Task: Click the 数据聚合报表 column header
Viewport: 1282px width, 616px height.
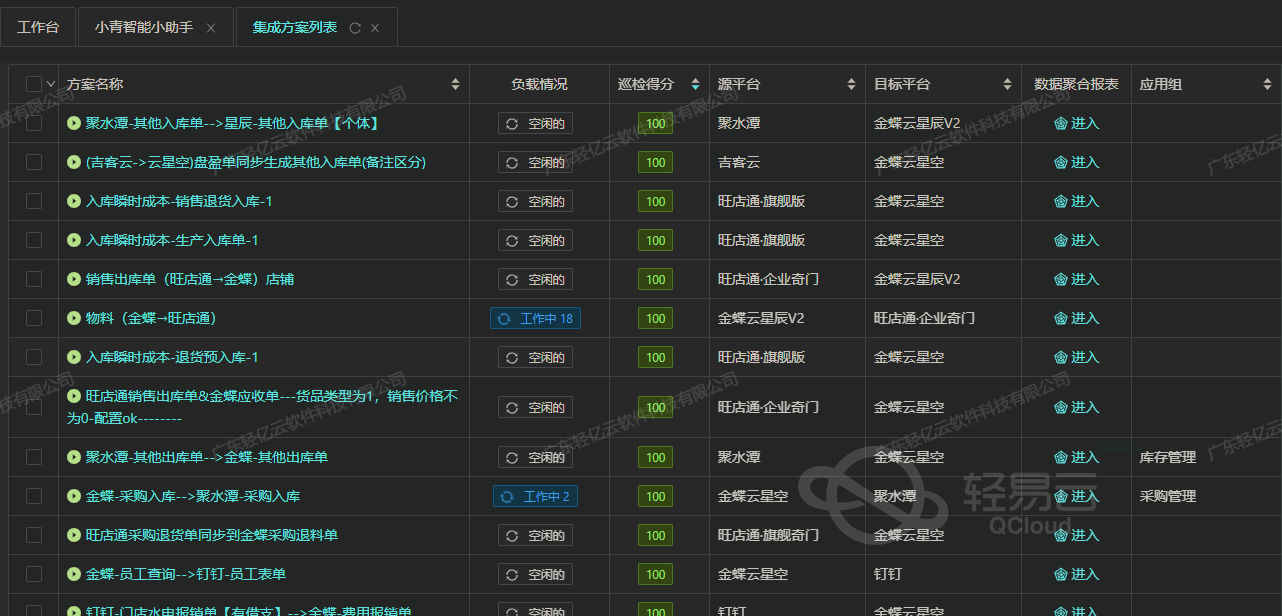Action: pyautogui.click(x=1076, y=84)
